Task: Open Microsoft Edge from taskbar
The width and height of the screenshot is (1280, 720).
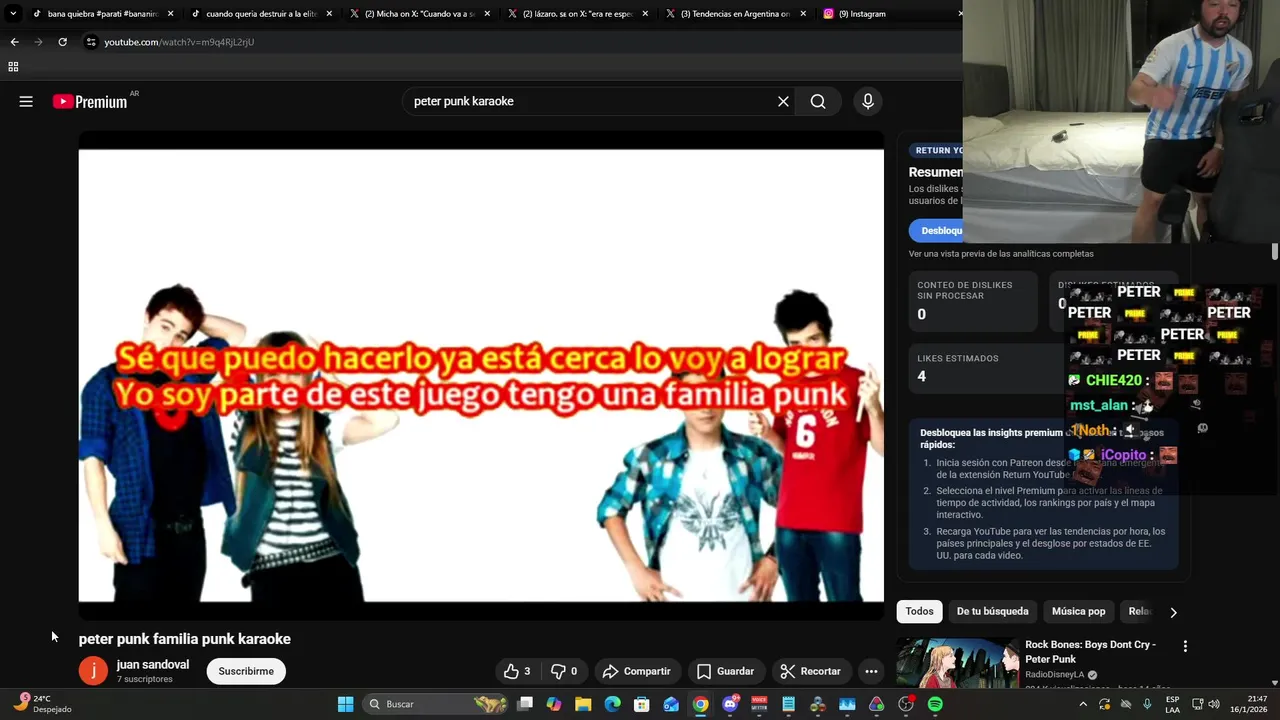Action: (613, 704)
